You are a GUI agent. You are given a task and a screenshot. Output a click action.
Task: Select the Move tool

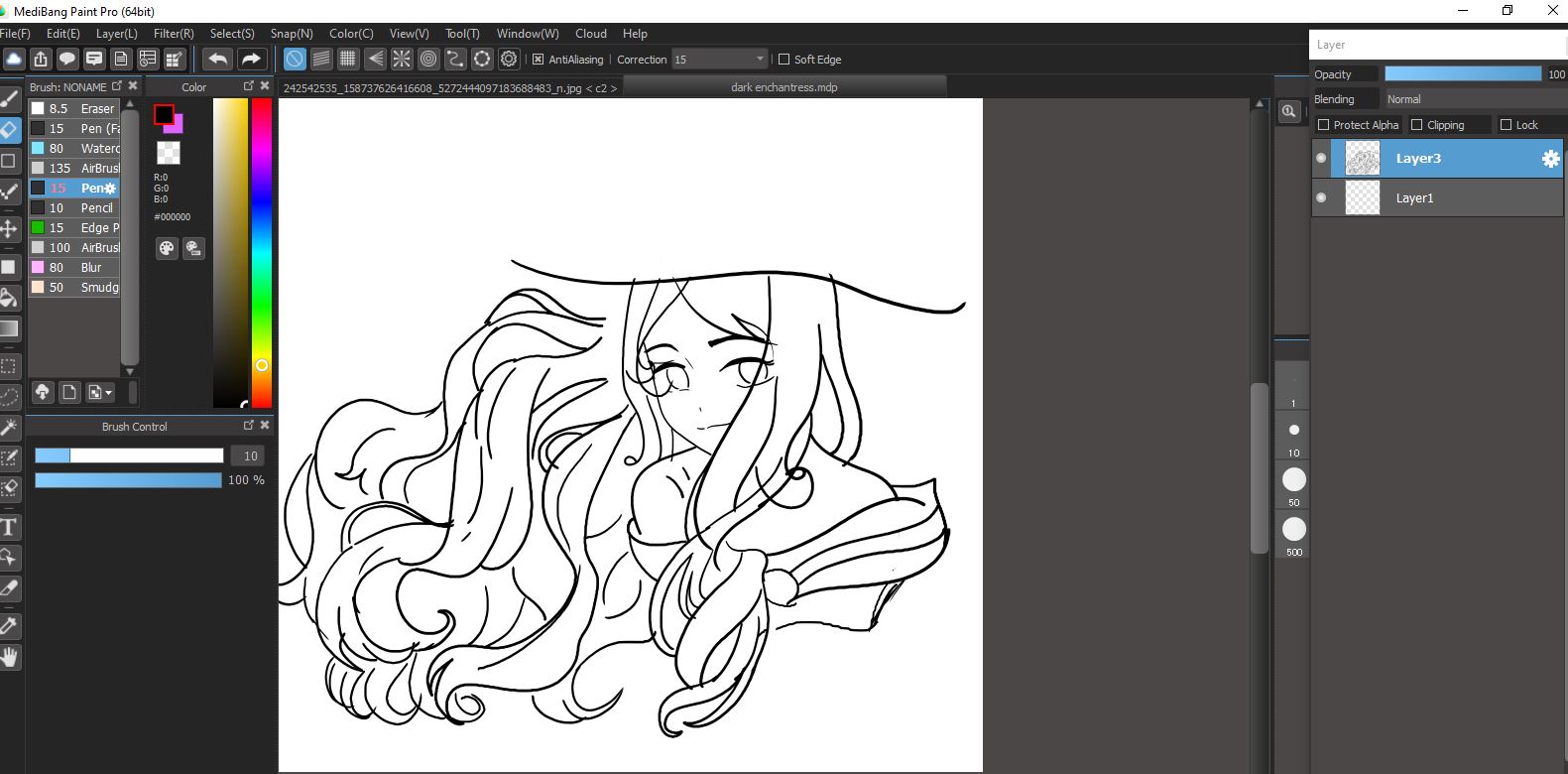[x=9, y=229]
